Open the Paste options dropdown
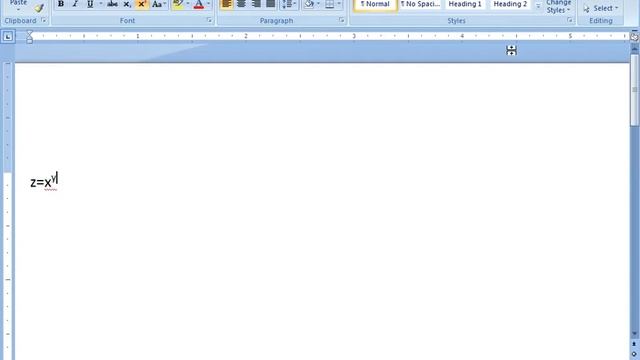 coord(18,9)
